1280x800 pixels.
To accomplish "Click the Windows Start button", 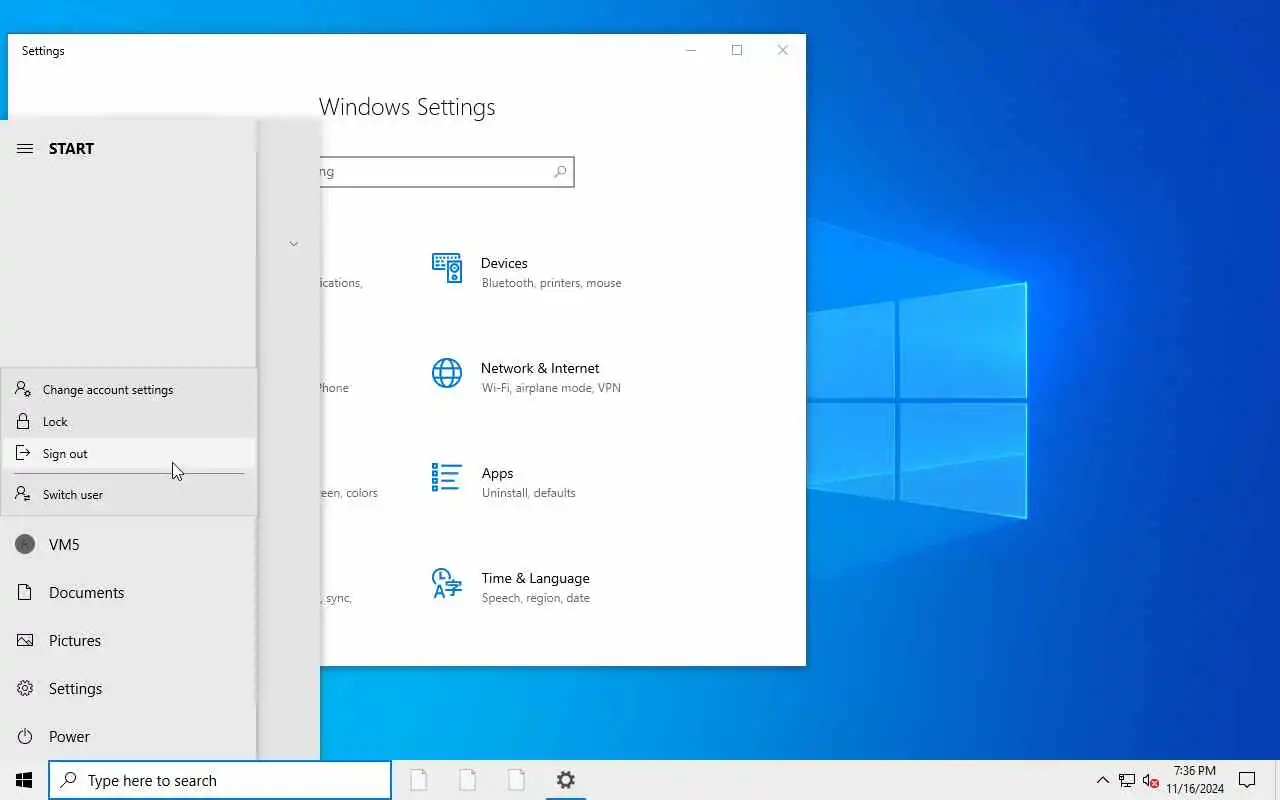I will pyautogui.click(x=24, y=780).
